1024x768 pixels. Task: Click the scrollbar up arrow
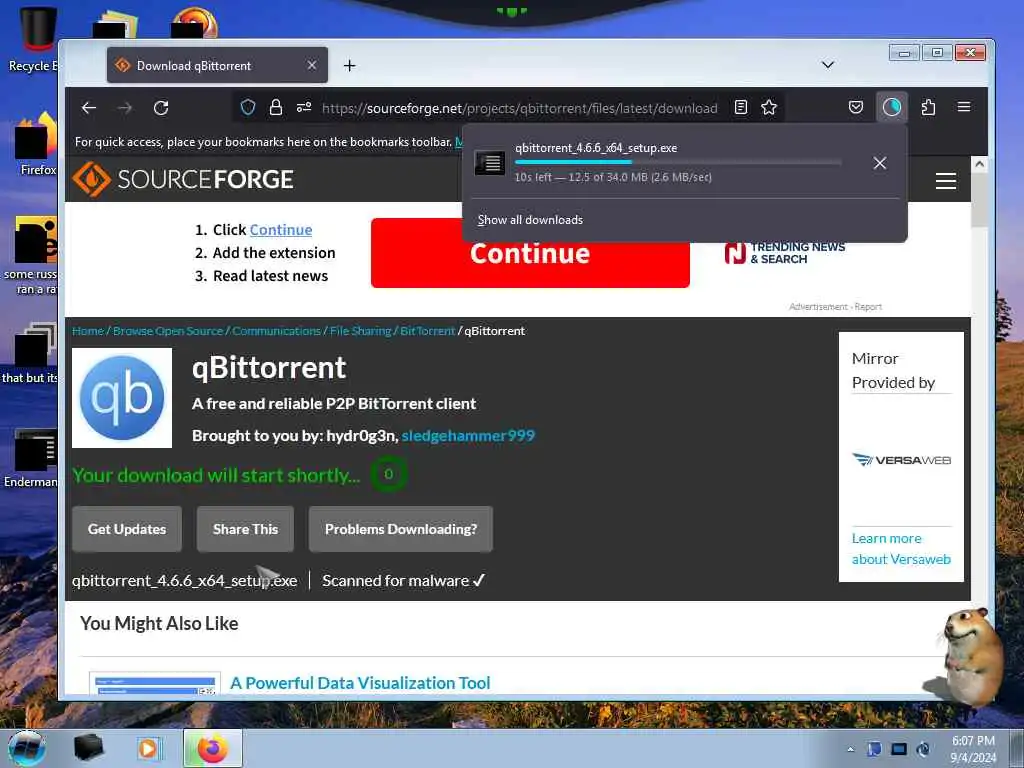point(979,164)
